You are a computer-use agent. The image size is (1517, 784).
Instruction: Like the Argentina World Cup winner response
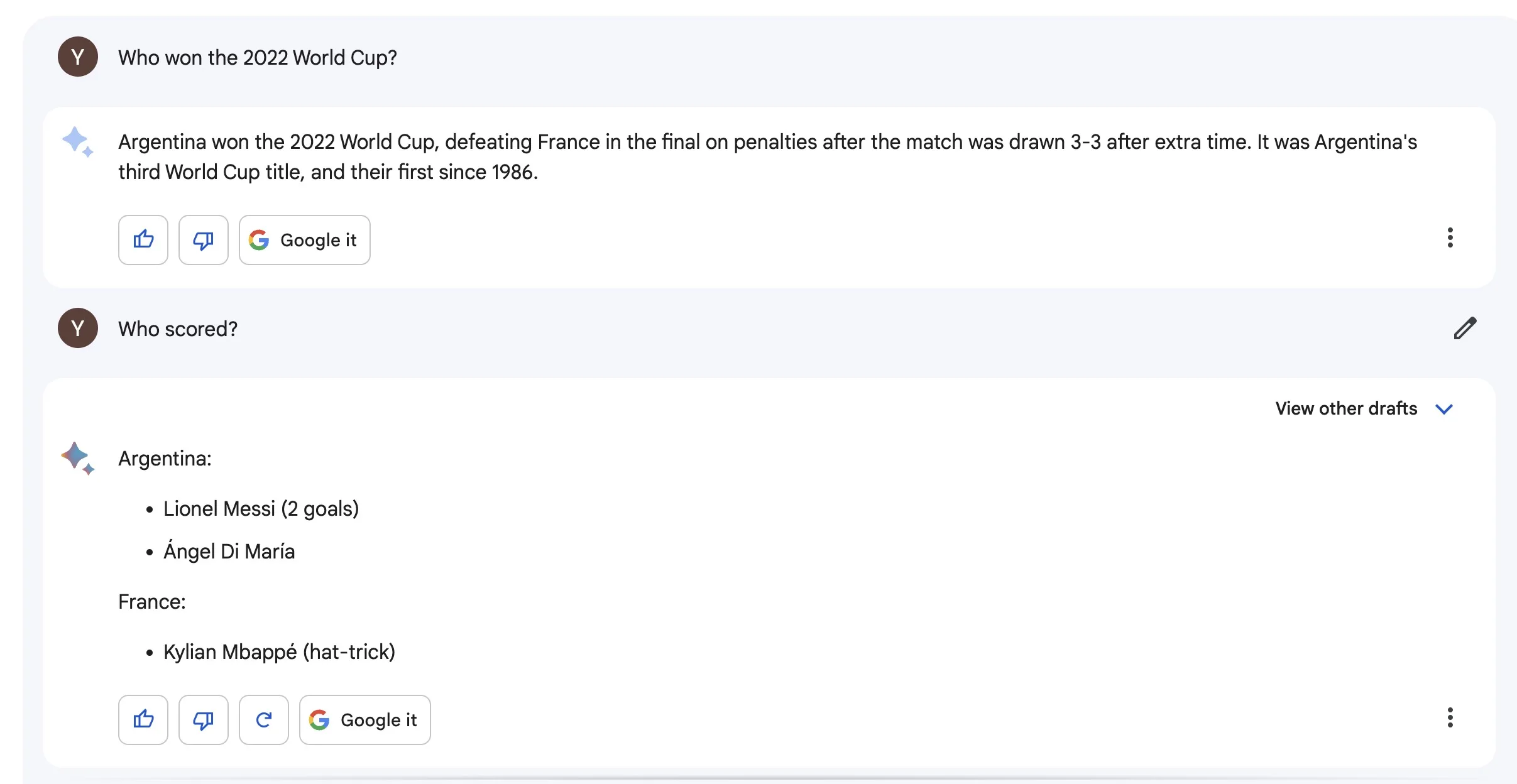click(143, 240)
